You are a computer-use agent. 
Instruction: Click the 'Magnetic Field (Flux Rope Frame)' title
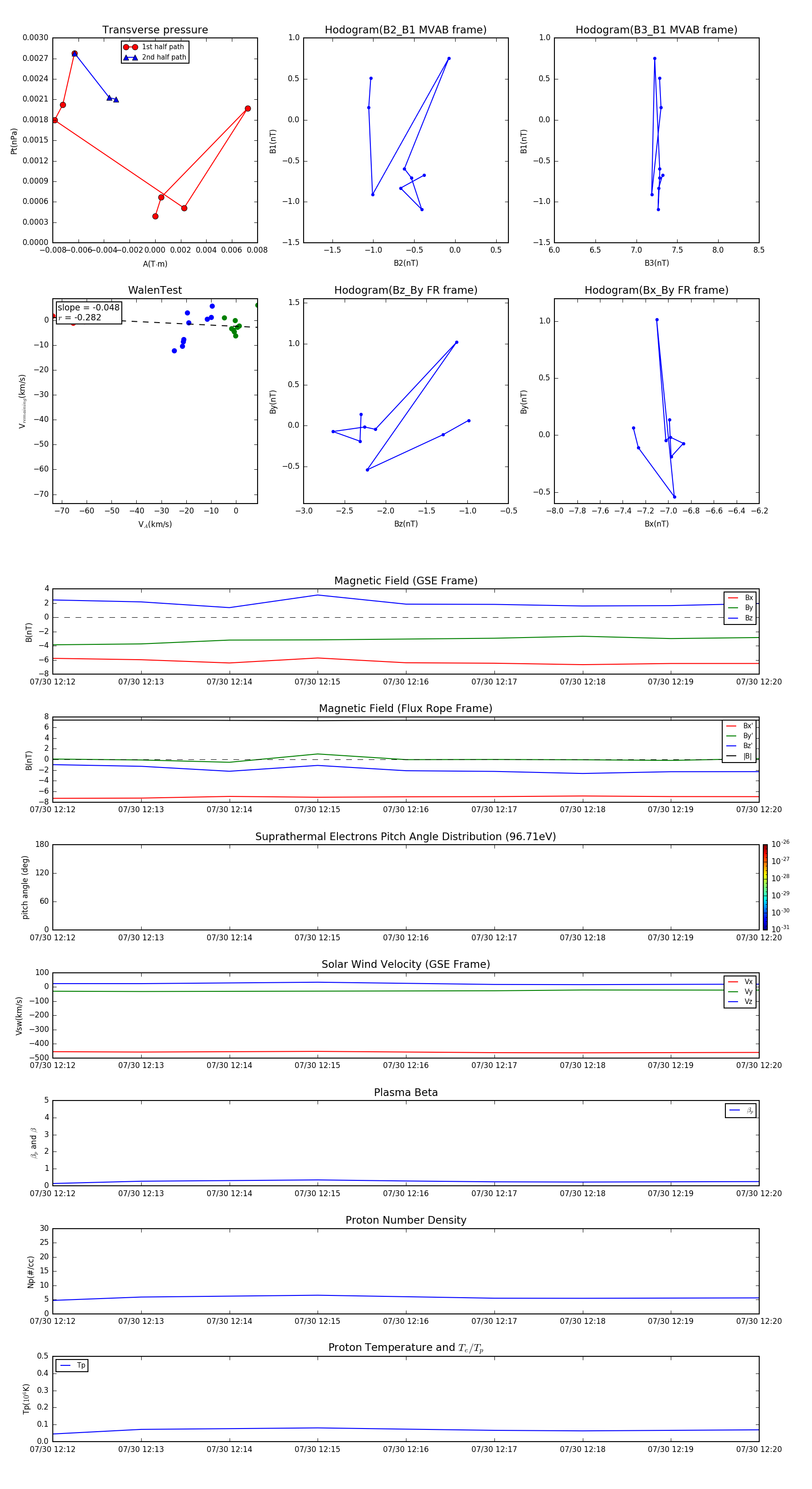tap(406, 709)
